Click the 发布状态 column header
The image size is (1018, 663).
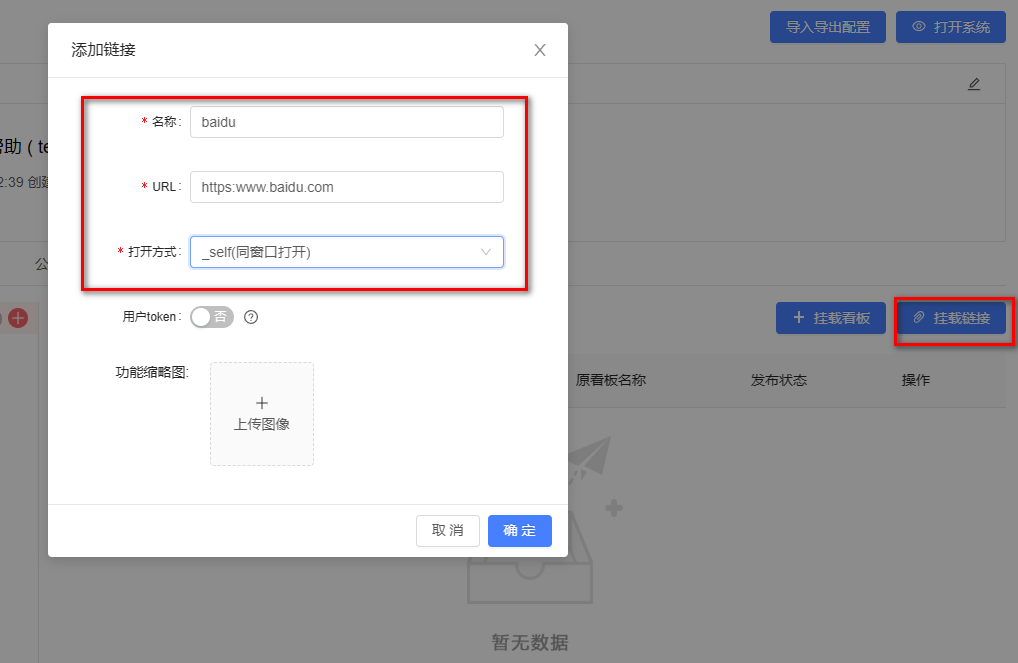pos(778,380)
